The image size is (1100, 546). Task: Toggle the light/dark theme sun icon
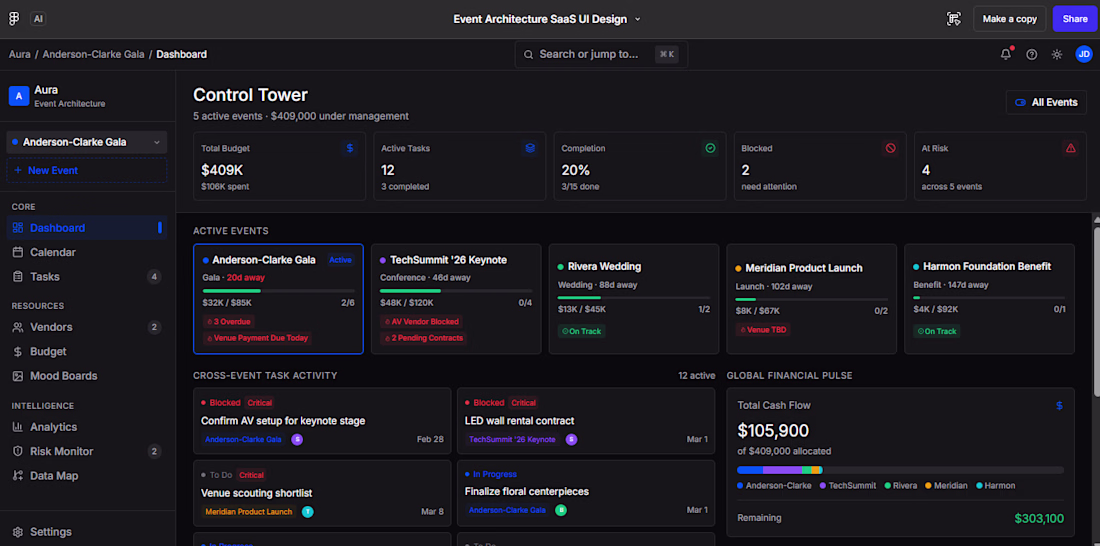(x=1057, y=54)
